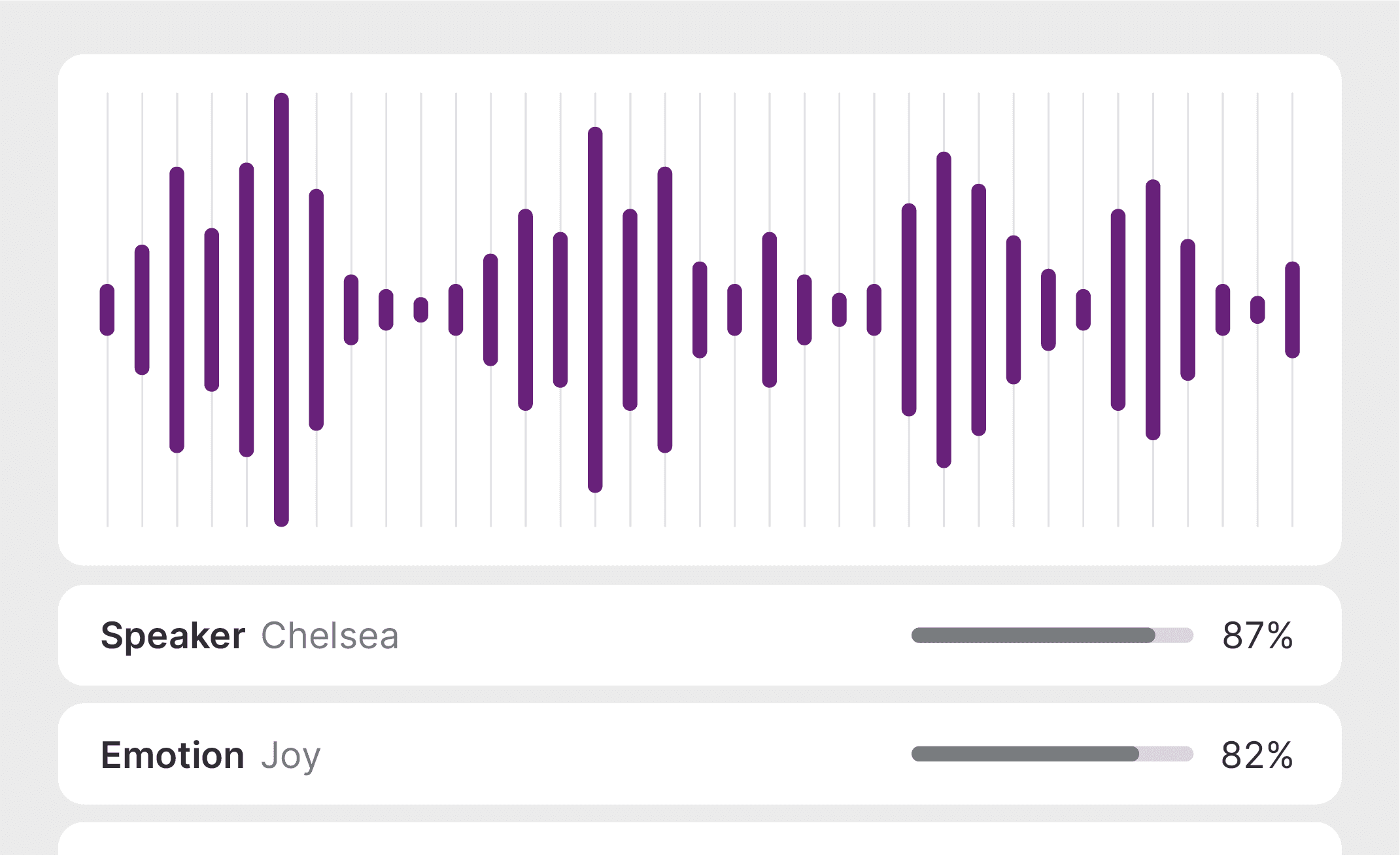Click the rightmost purple waveform bar
Screen dimensions: 1400x855
1292,309
